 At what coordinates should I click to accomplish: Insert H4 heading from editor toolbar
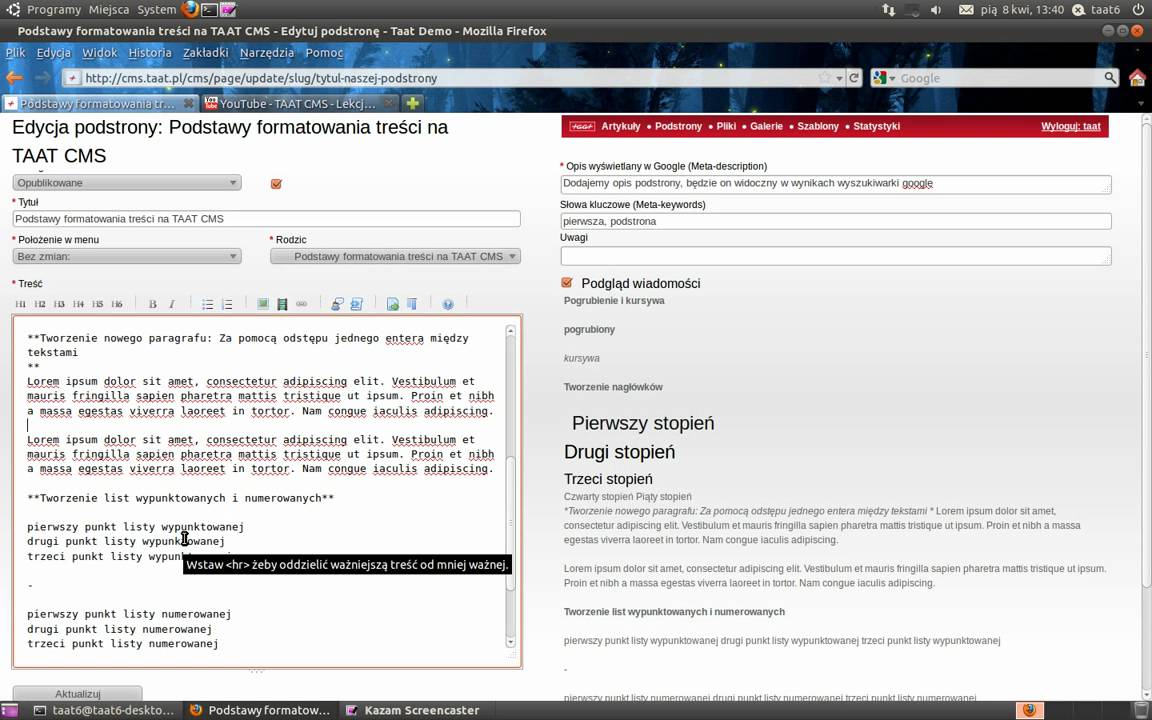78,304
